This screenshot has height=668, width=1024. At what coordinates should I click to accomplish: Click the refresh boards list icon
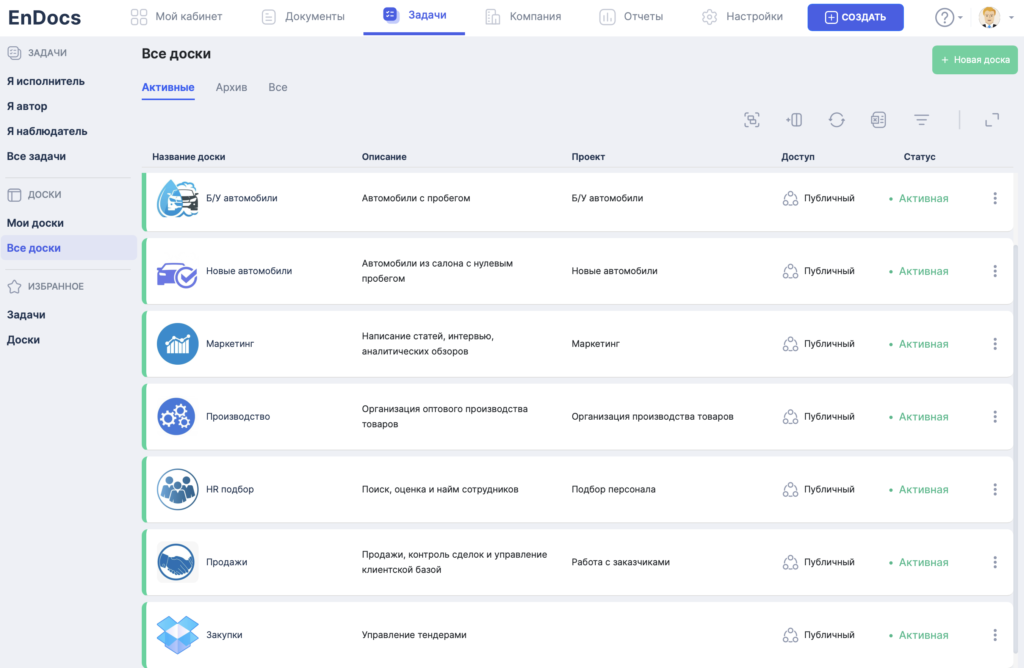(837, 120)
